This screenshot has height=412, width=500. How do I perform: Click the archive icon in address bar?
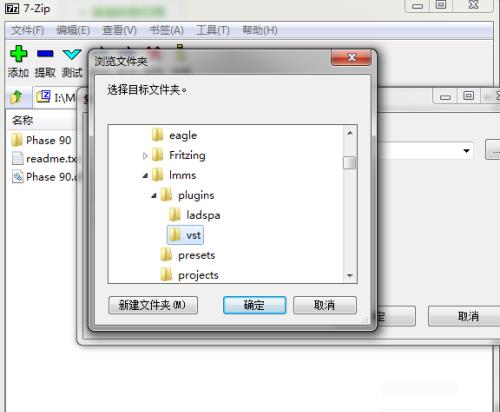(x=43, y=97)
